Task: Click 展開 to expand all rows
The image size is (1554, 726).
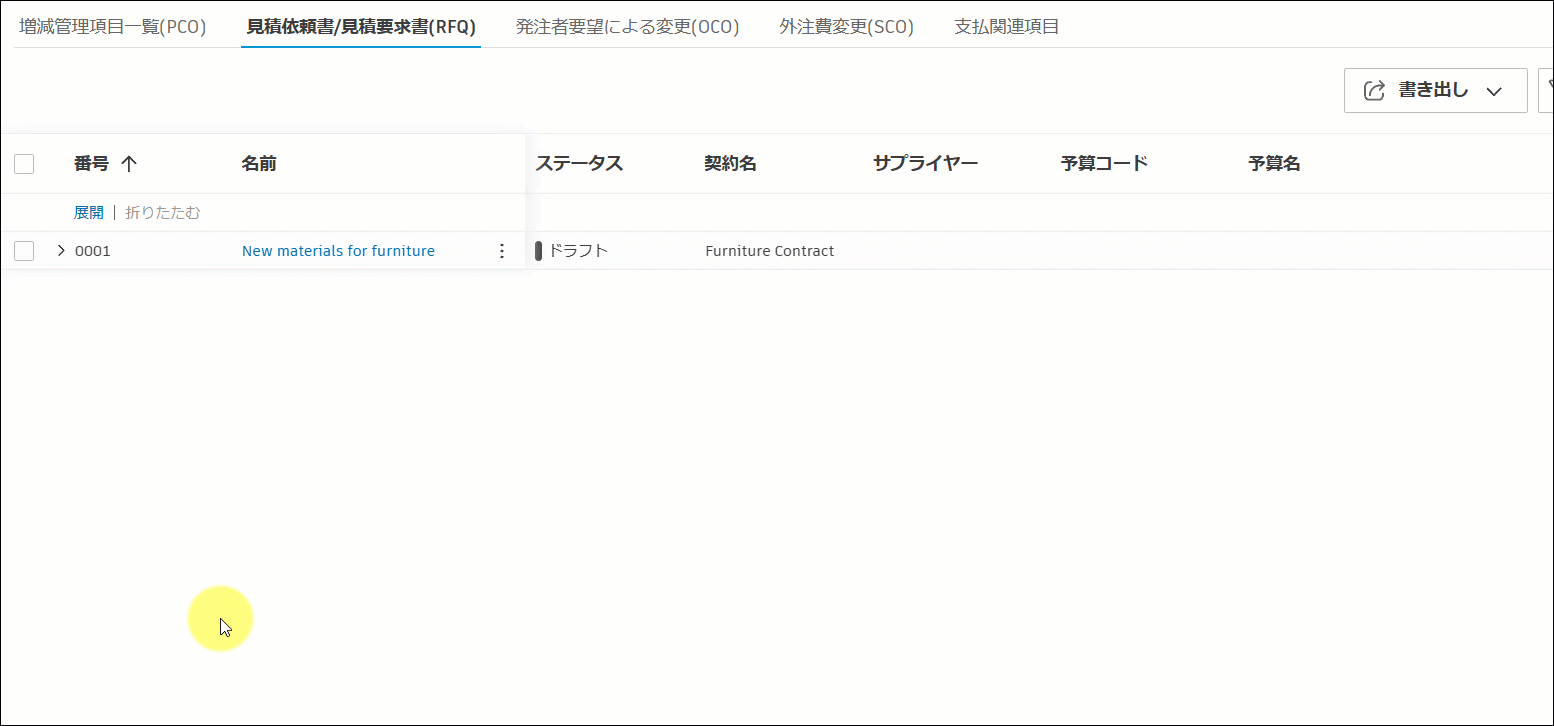Action: [x=88, y=212]
